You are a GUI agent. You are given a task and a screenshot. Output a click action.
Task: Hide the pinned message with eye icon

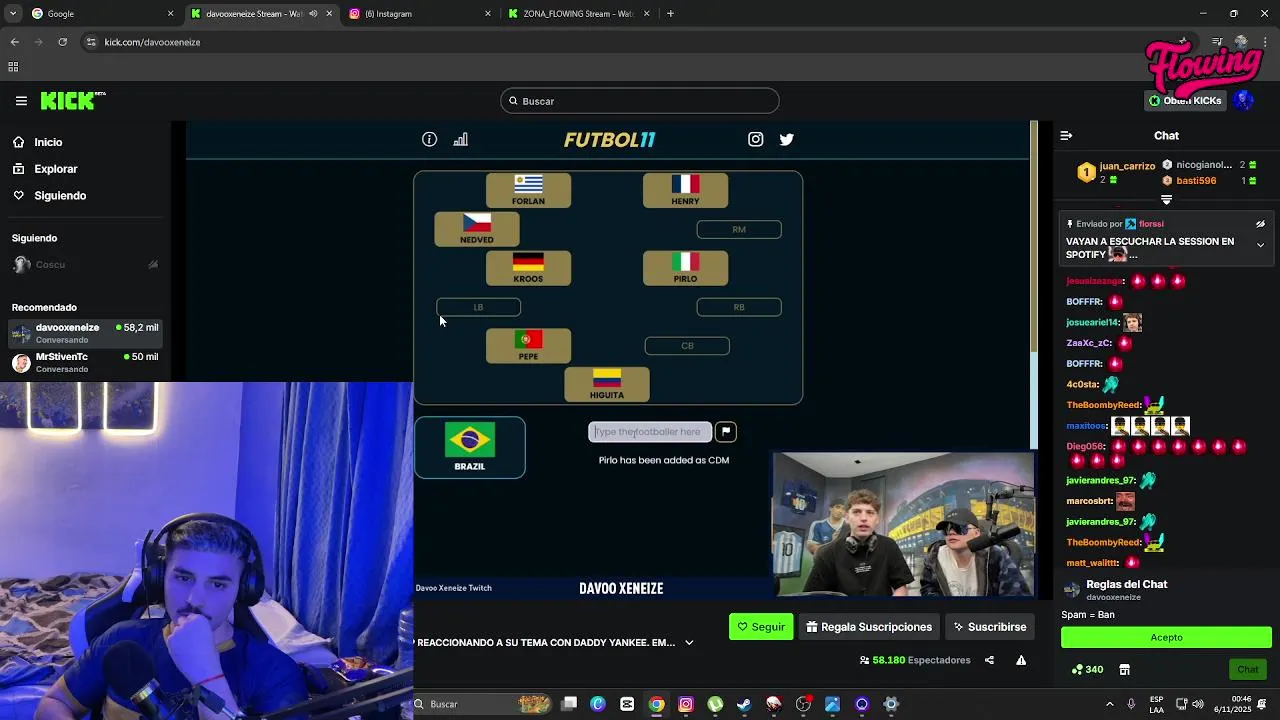coord(1260,224)
